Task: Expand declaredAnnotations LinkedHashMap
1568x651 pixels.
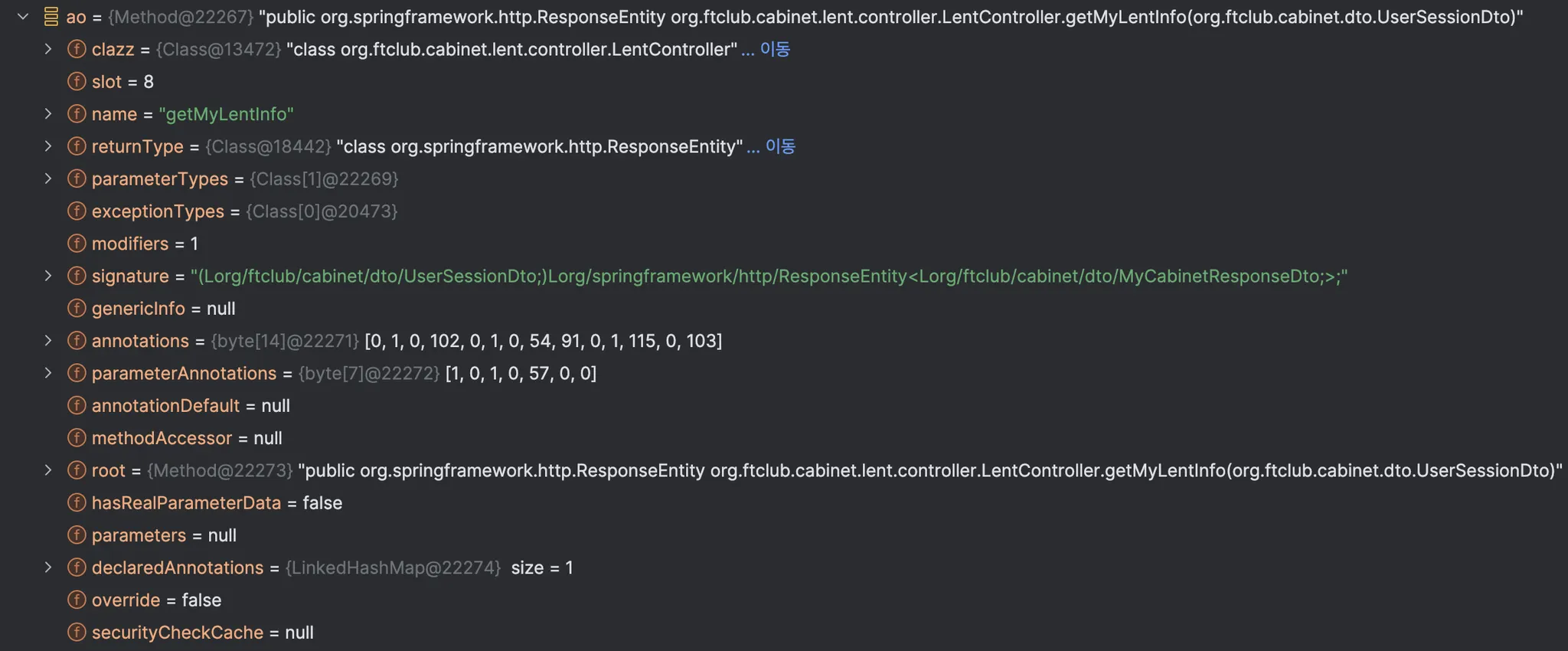Action: pyautogui.click(x=48, y=568)
